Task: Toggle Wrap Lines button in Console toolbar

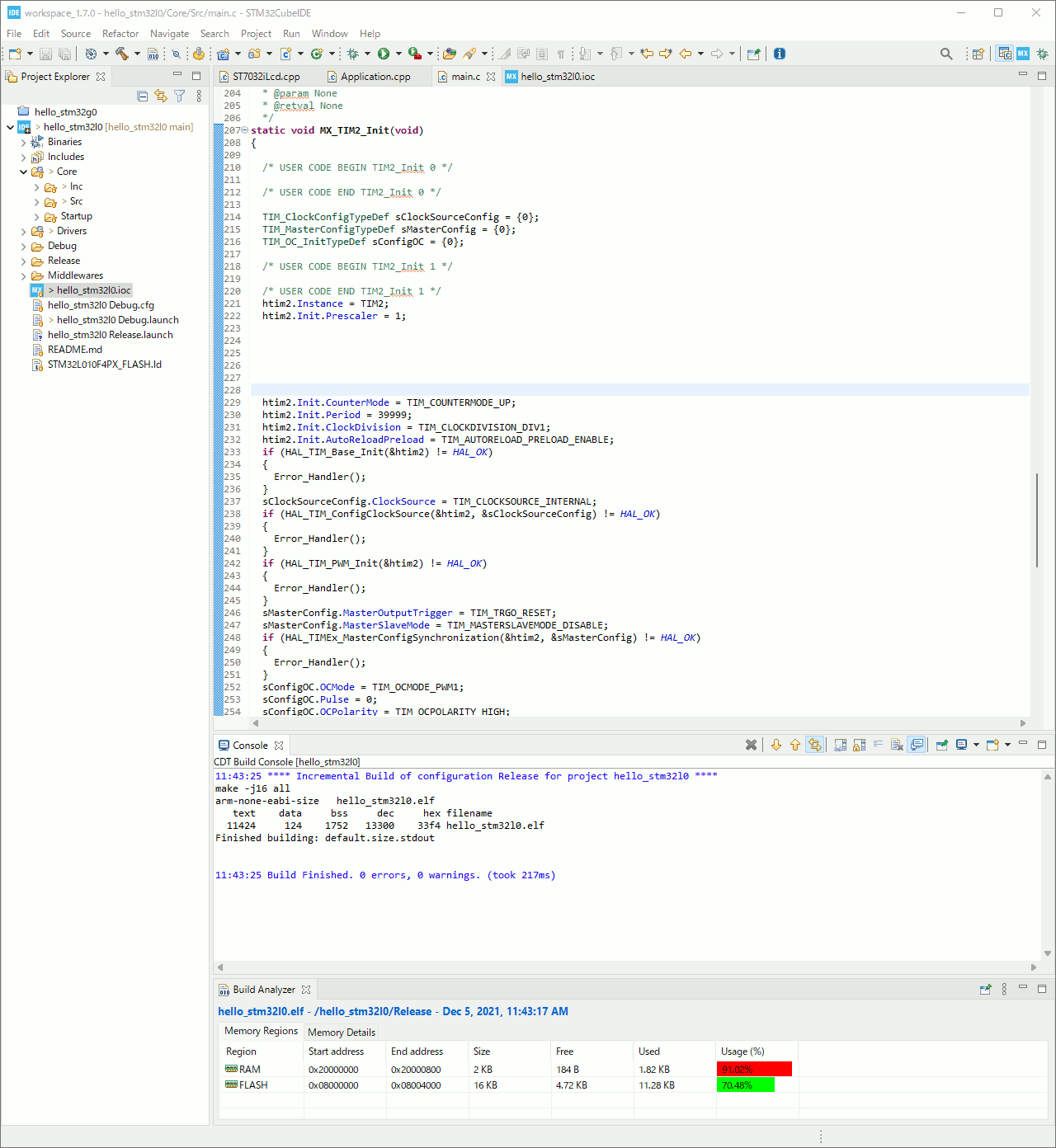Action: coord(878,745)
